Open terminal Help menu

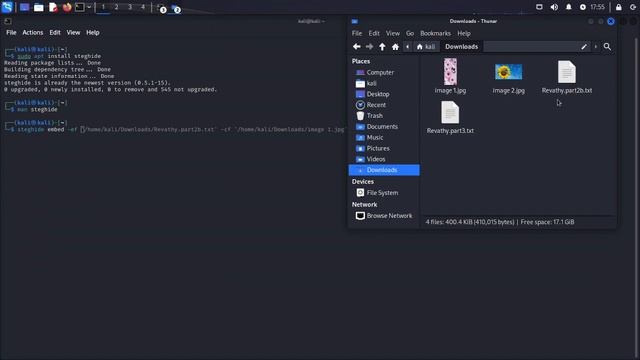(93, 33)
